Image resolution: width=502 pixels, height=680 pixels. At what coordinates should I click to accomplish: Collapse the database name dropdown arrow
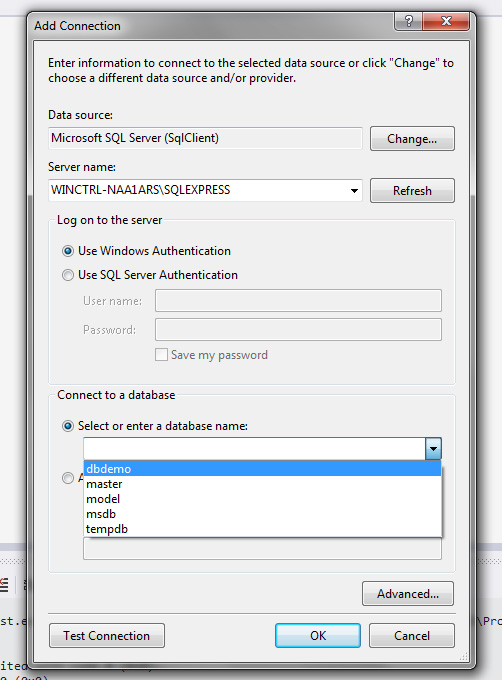click(x=433, y=449)
